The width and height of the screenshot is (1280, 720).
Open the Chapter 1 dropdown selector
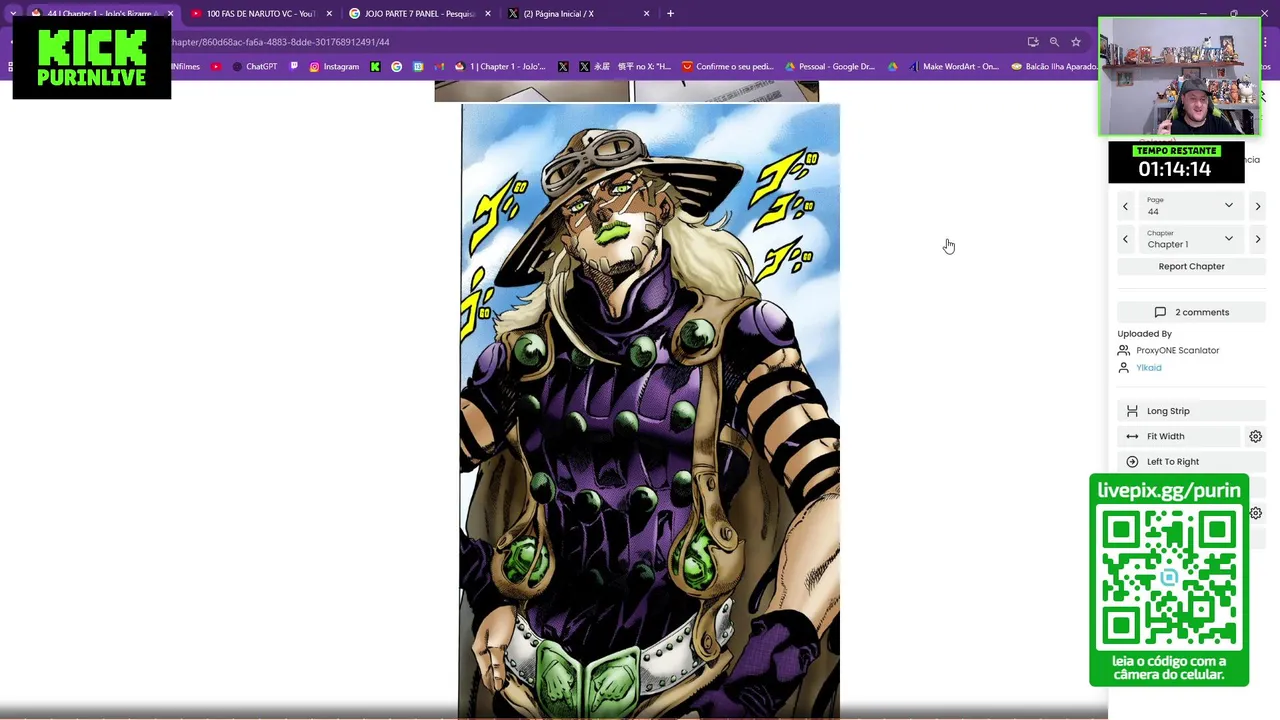(x=1190, y=239)
